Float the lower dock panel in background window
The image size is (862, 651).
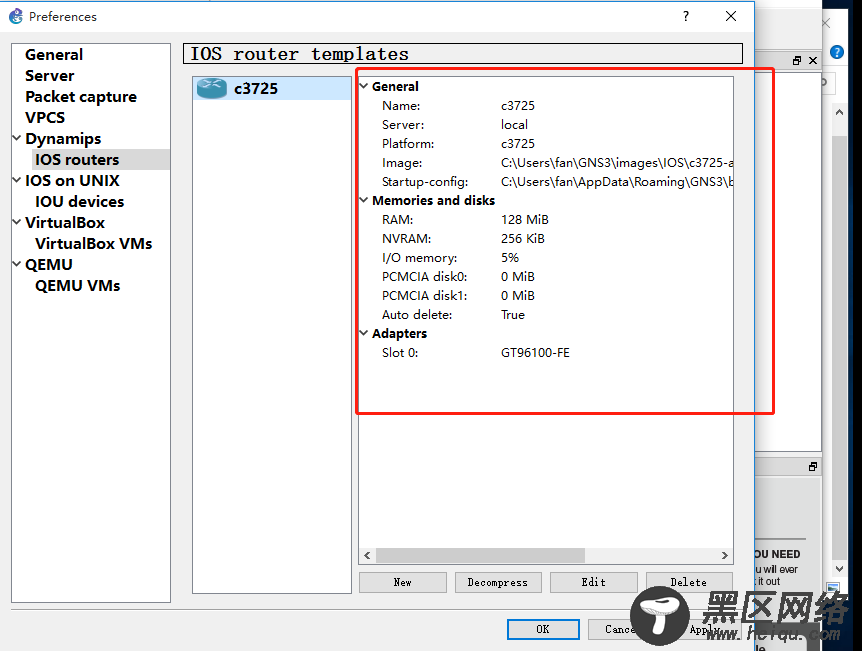click(x=813, y=467)
